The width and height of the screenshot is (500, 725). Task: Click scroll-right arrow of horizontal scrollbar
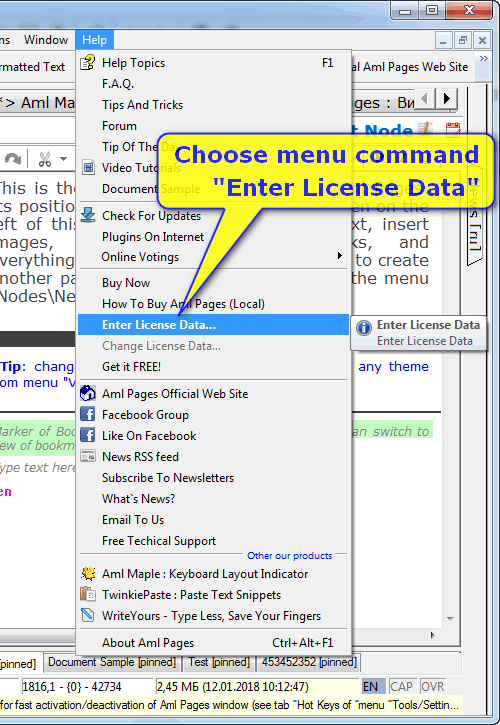tap(432, 635)
